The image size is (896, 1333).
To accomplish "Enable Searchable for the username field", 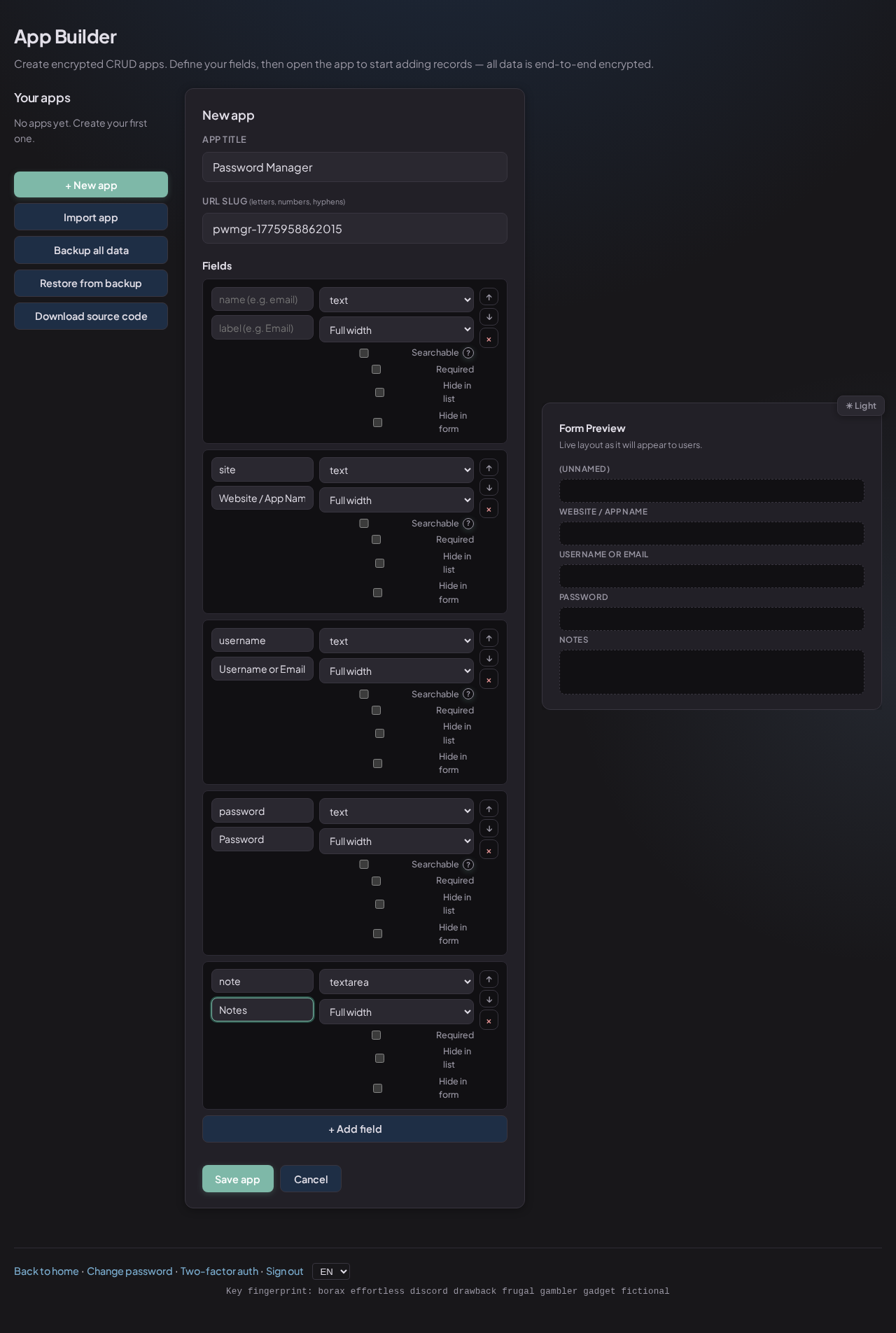I will click(x=364, y=694).
